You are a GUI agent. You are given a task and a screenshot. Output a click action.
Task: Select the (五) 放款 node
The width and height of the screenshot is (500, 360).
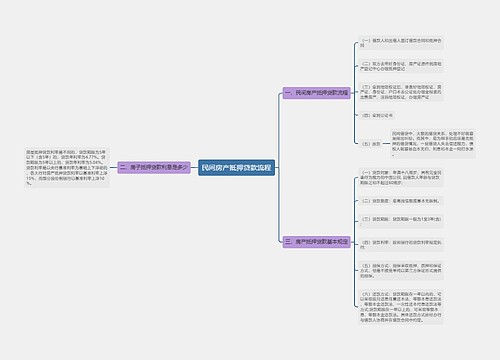tap(371, 144)
